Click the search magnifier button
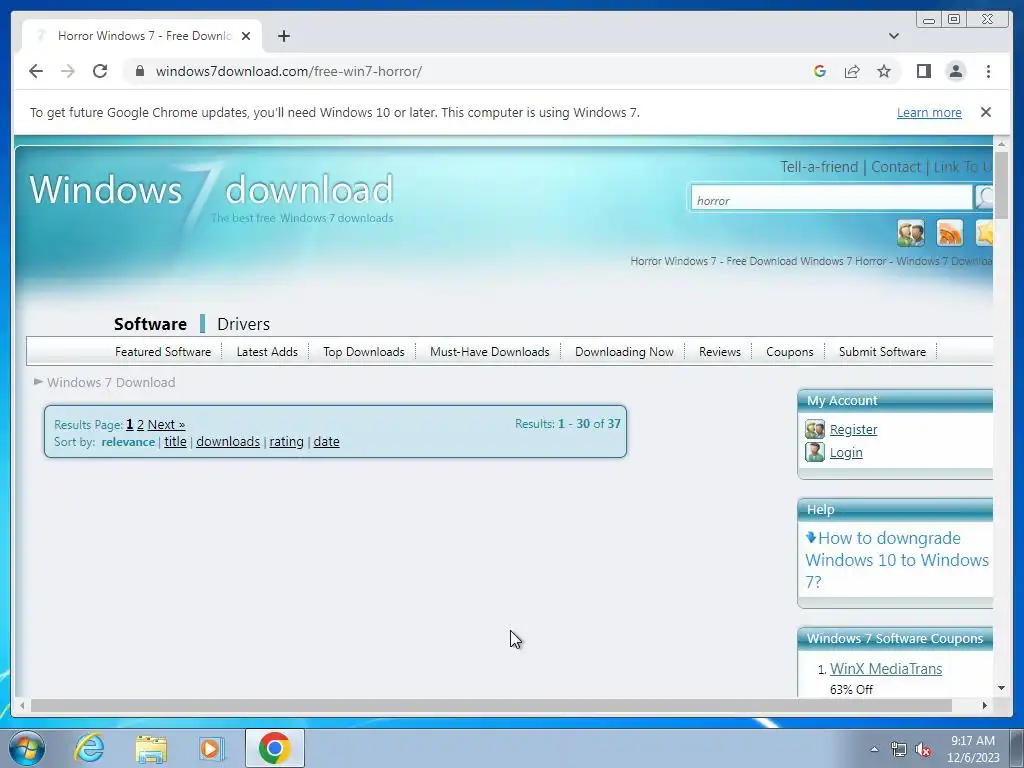The image size is (1024, 768). [x=984, y=197]
